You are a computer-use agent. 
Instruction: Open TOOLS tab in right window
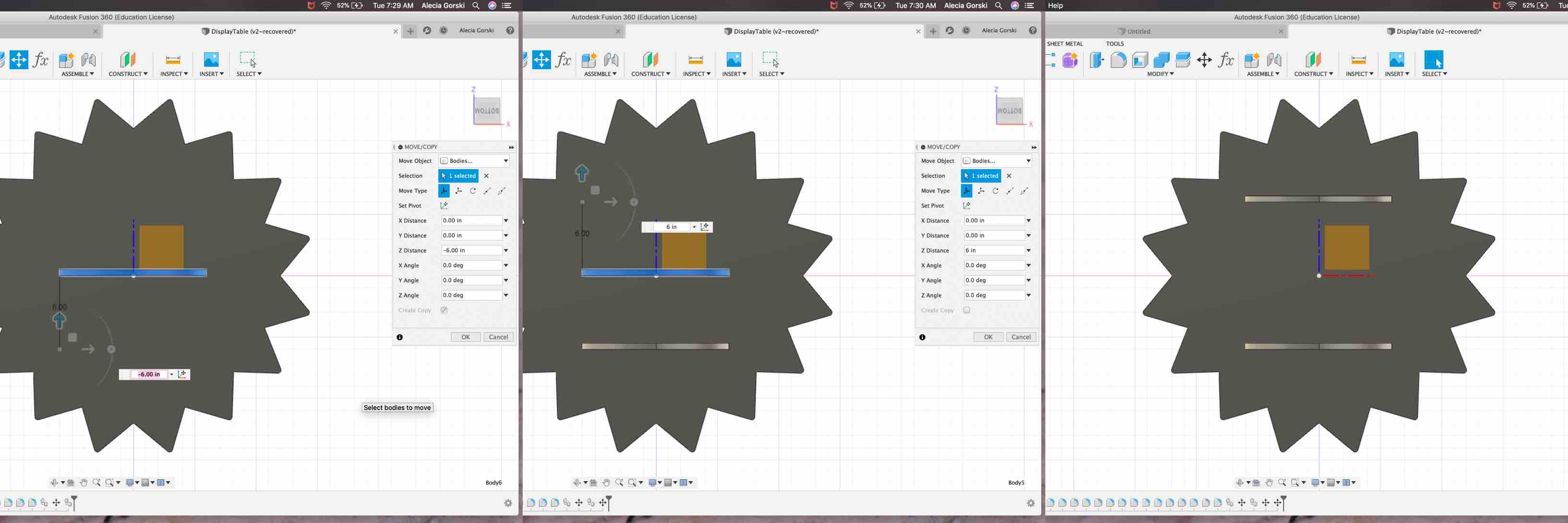click(1115, 44)
